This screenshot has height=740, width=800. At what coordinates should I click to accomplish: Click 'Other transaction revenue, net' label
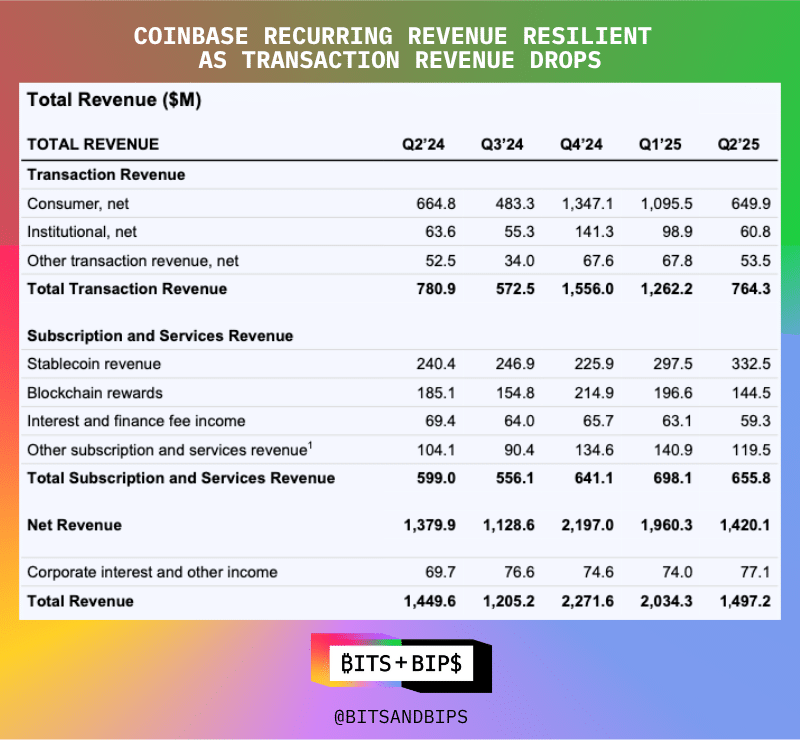(x=133, y=261)
